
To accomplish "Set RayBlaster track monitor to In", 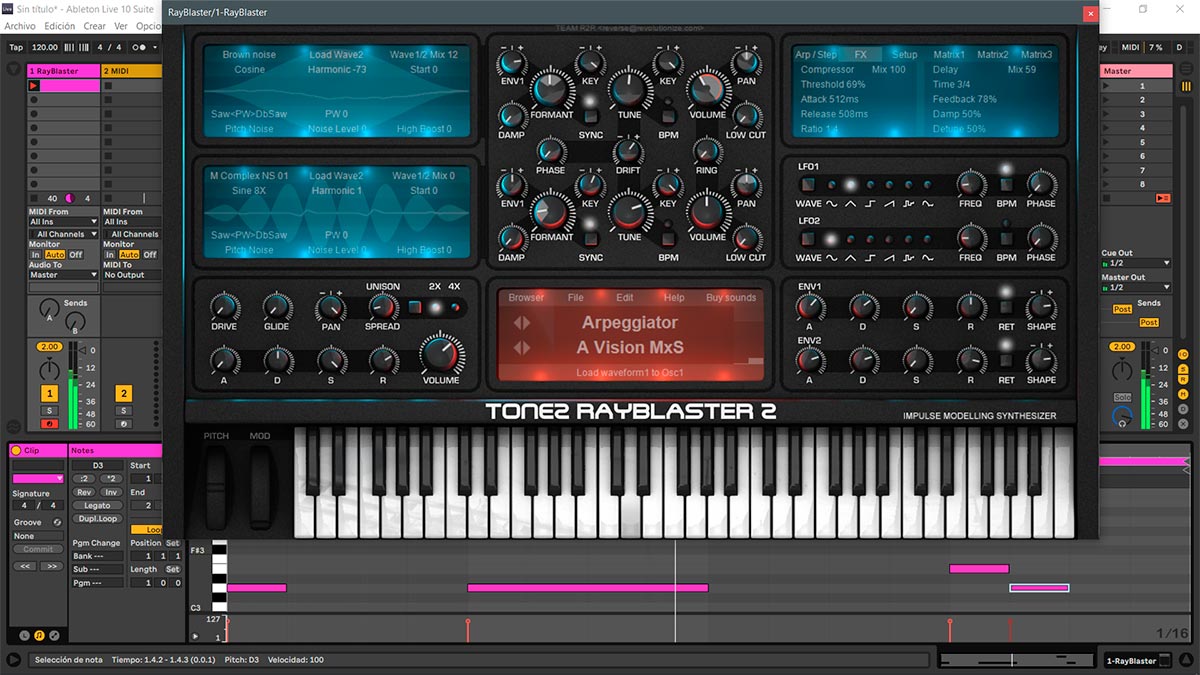I will tap(35, 255).
